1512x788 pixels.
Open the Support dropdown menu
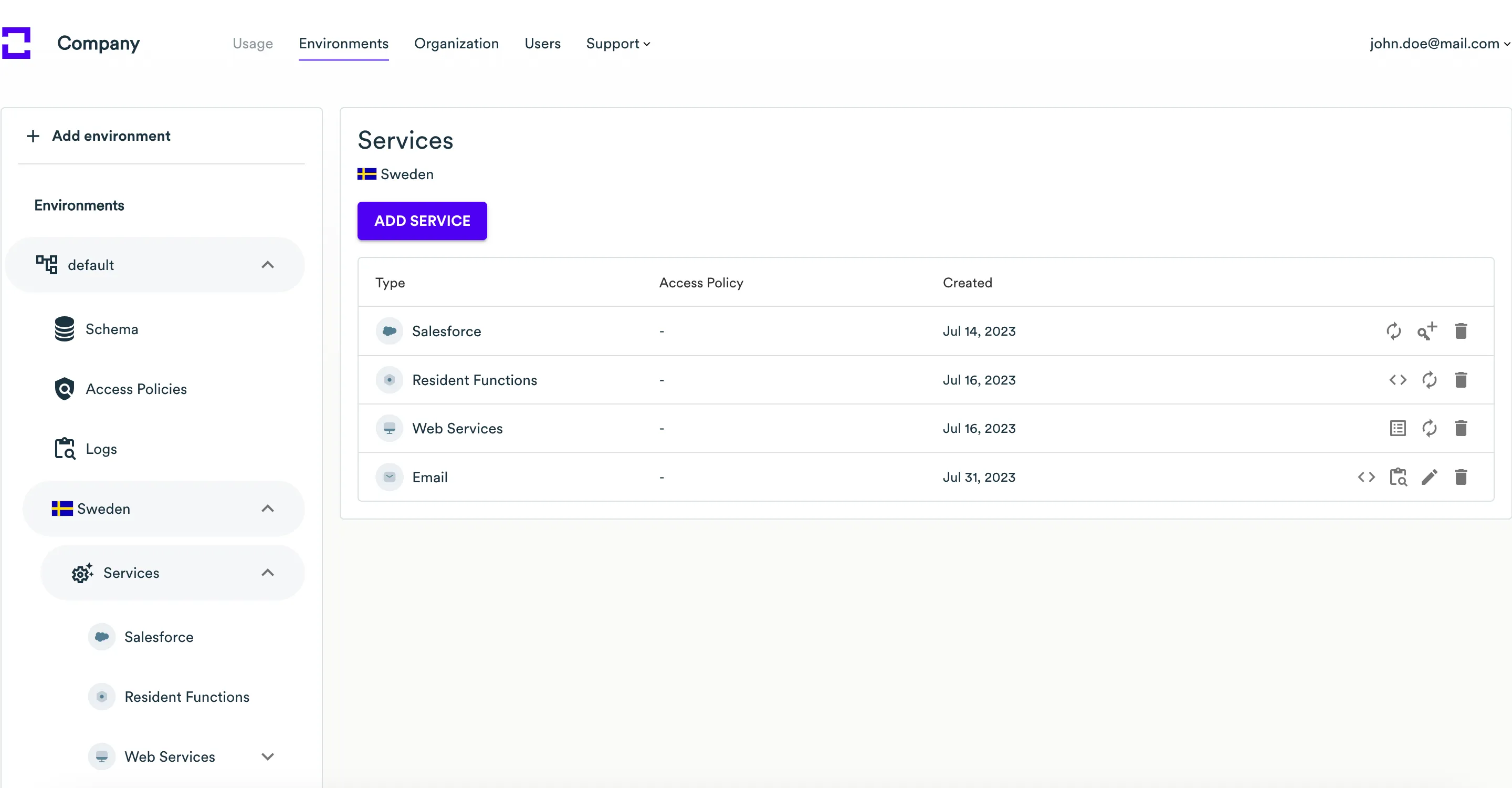click(617, 44)
